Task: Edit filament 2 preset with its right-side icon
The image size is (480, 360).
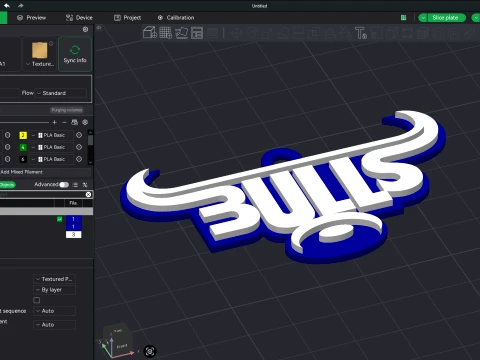Action: (x=79, y=135)
